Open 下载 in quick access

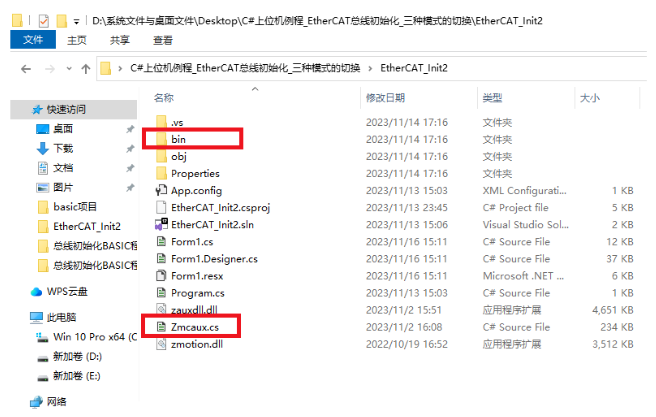pyautogui.click(x=63, y=148)
